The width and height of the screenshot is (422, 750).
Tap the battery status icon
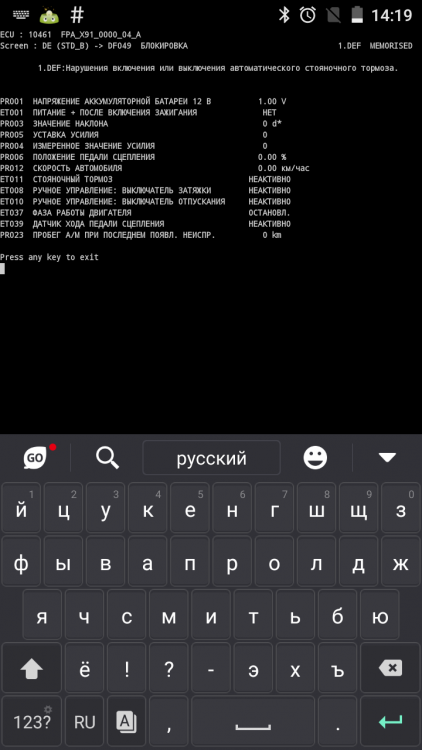click(357, 15)
